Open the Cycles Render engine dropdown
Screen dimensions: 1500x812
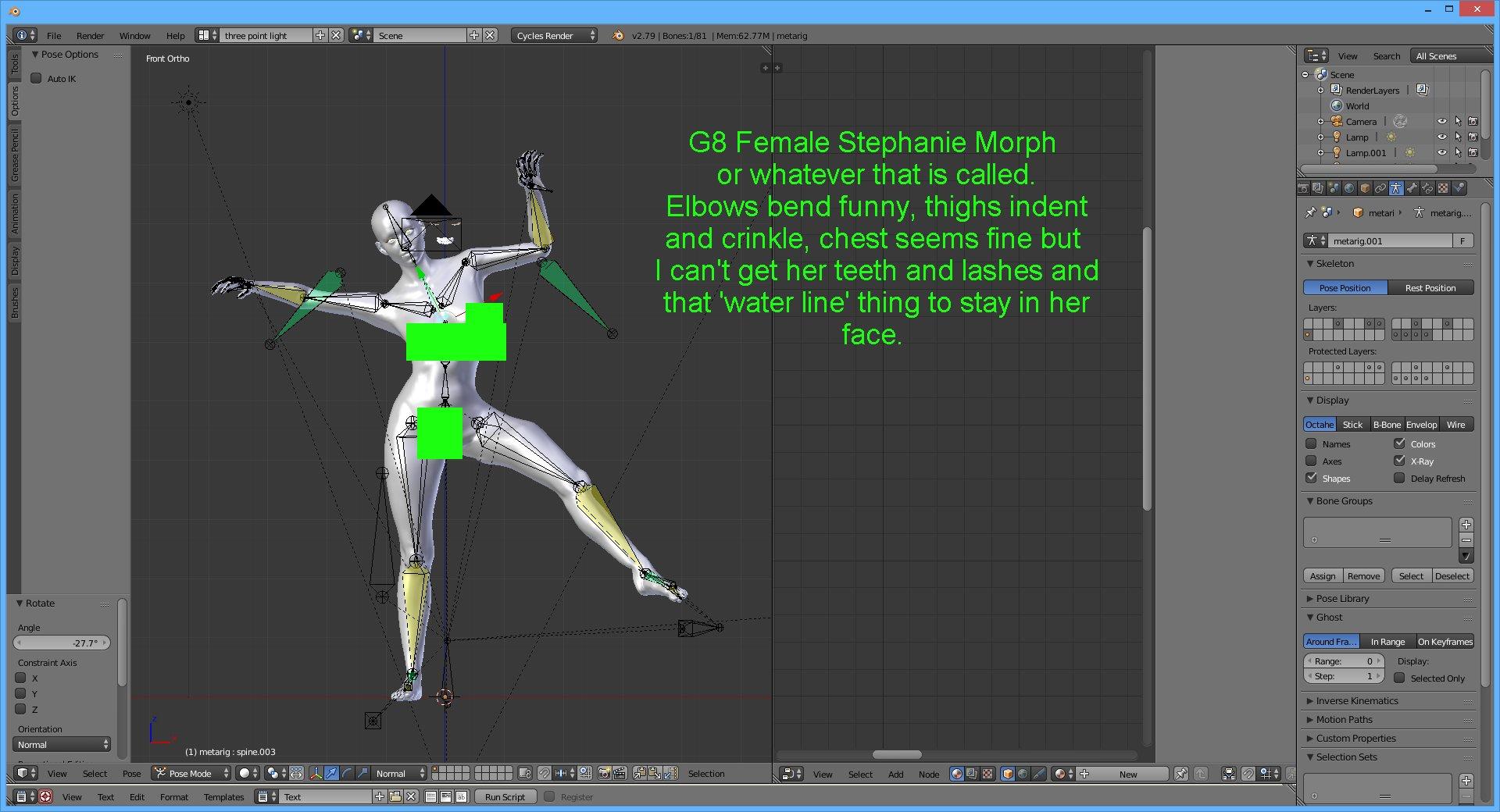(554, 35)
